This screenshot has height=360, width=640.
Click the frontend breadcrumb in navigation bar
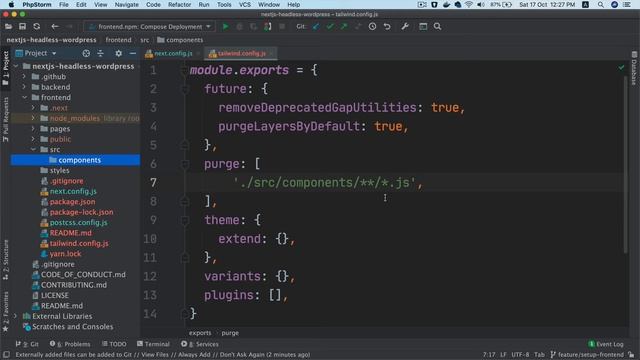[118, 40]
